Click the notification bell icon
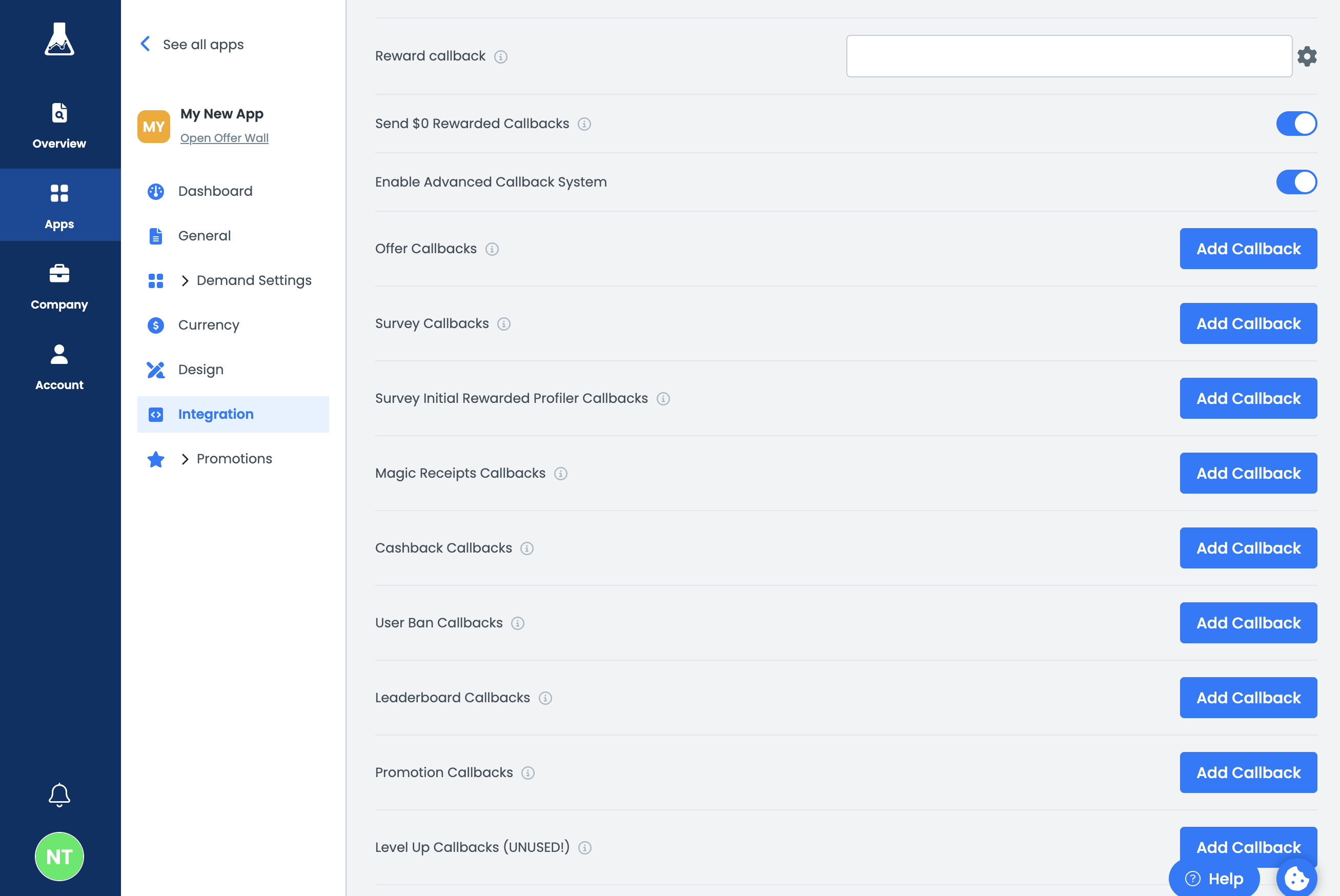The image size is (1340, 896). click(59, 795)
